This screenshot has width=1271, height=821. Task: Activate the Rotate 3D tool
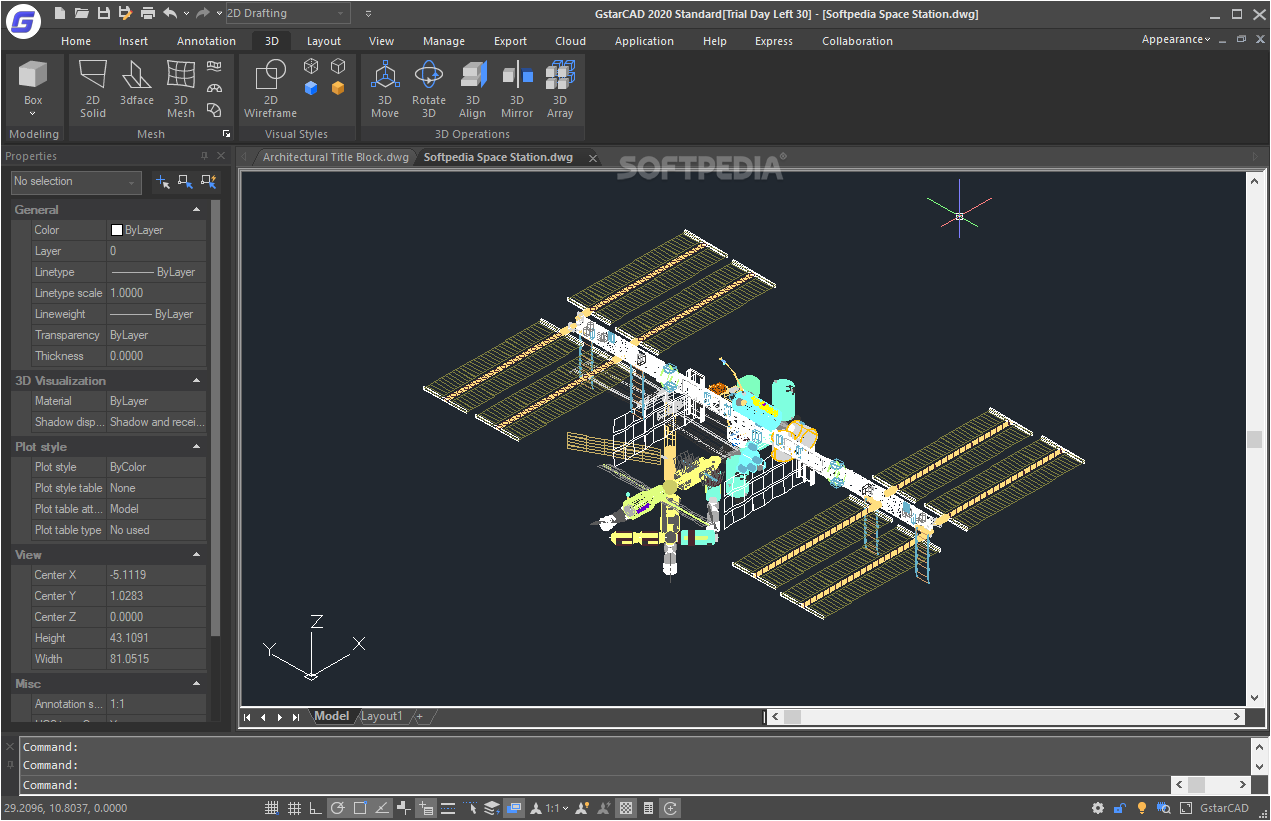click(429, 88)
